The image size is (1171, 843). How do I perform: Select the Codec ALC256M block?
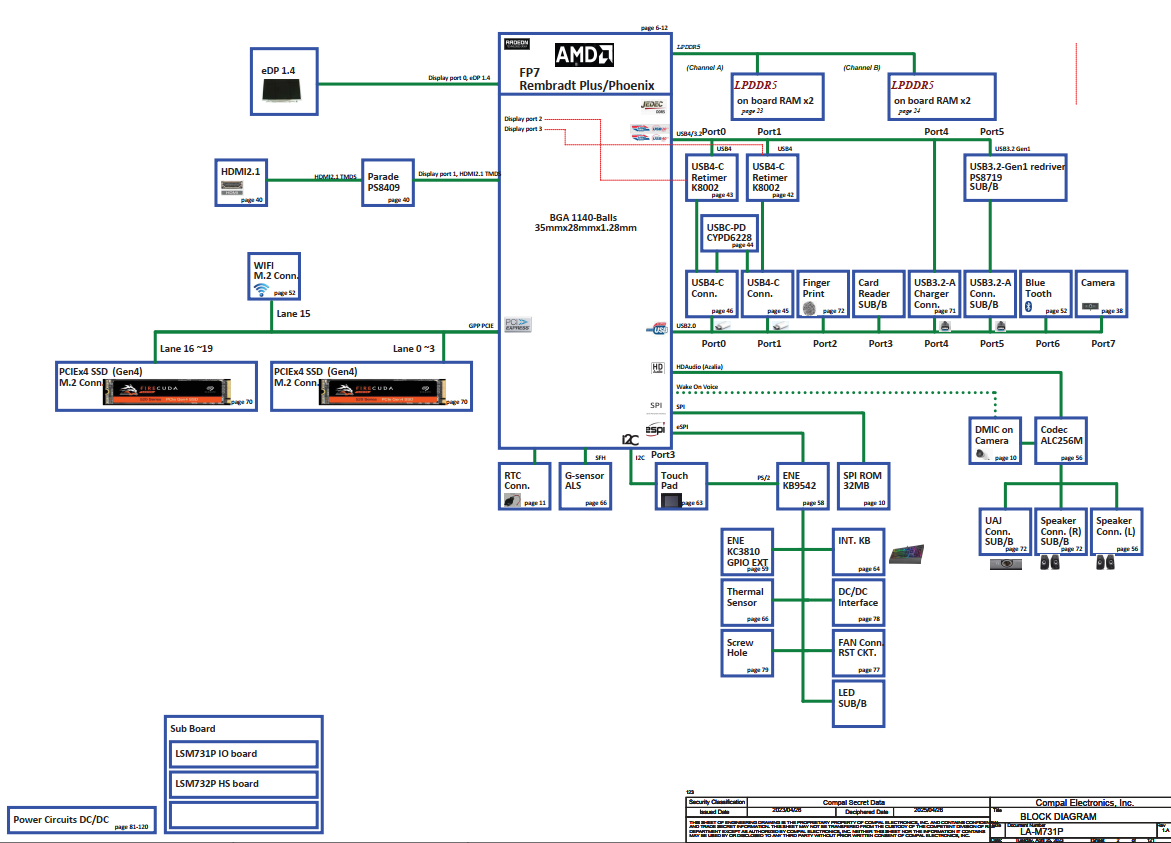(x=1060, y=440)
